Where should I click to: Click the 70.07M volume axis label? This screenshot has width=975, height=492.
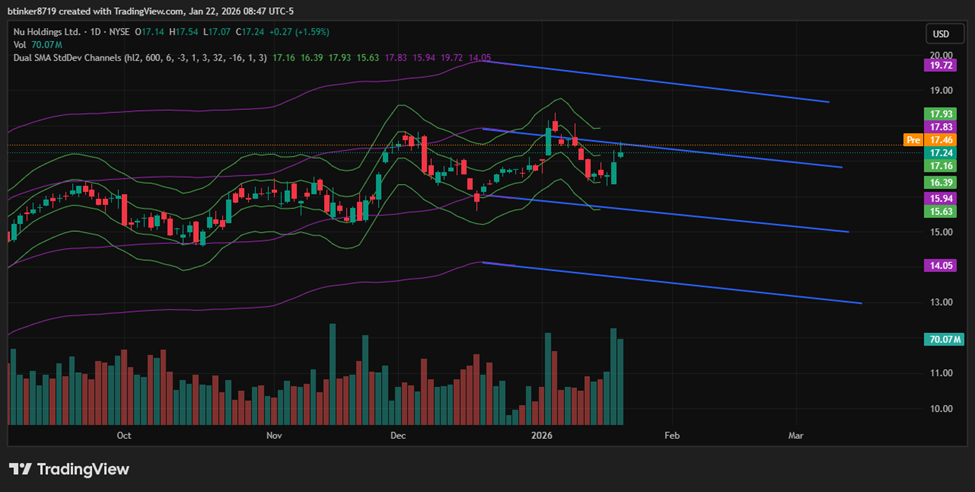(945, 340)
